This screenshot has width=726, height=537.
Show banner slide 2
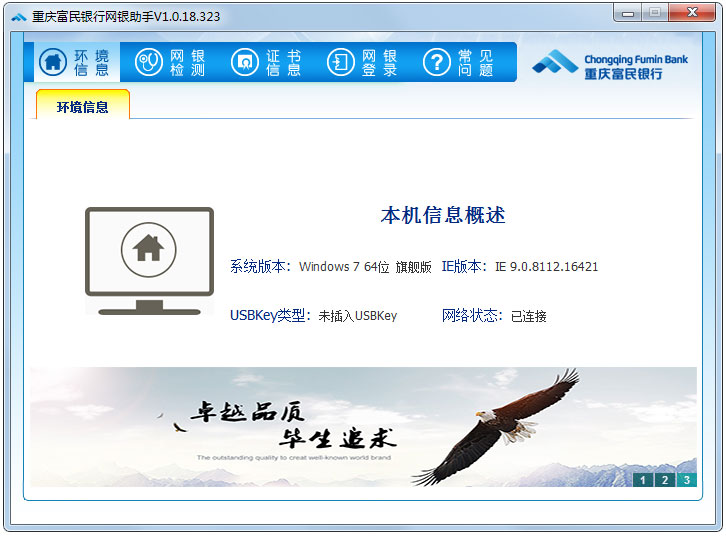click(665, 480)
